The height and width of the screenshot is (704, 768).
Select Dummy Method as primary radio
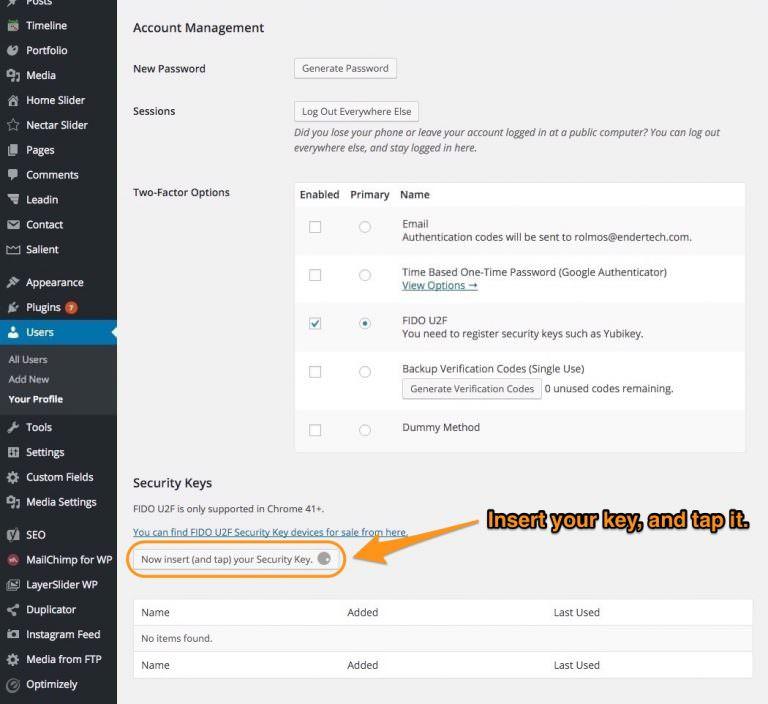[365, 430]
